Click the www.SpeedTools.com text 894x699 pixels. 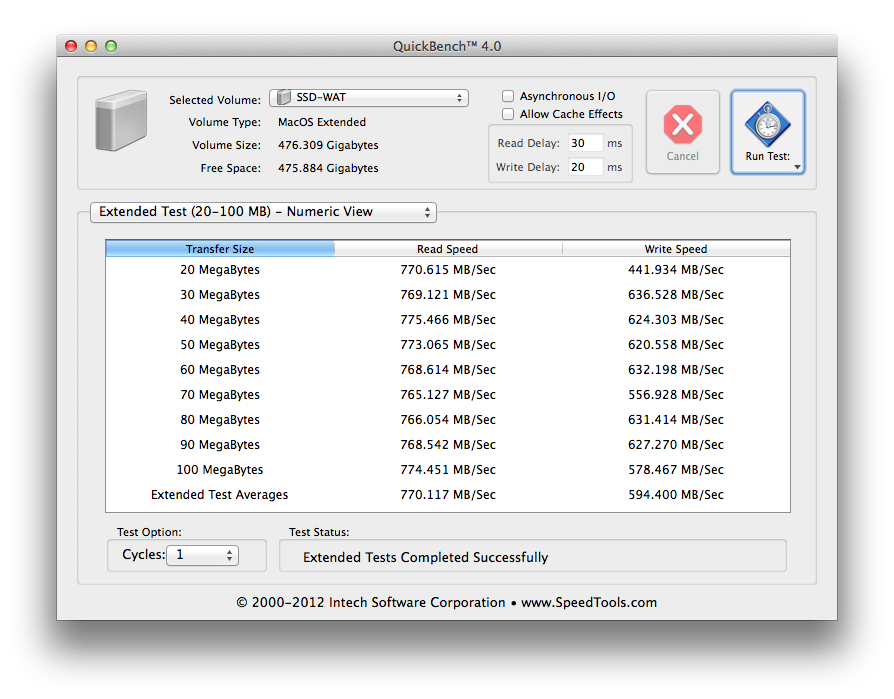pyautogui.click(x=589, y=603)
